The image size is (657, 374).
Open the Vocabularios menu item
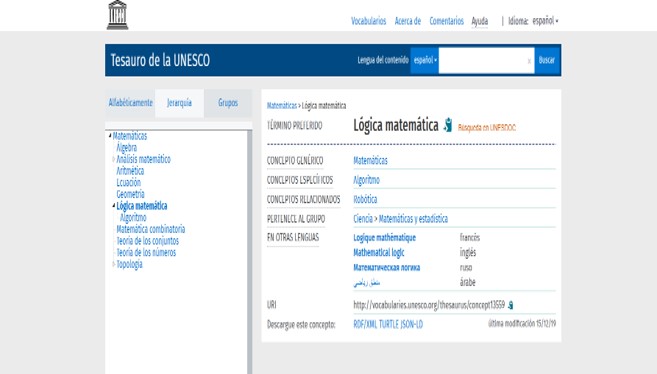click(368, 21)
